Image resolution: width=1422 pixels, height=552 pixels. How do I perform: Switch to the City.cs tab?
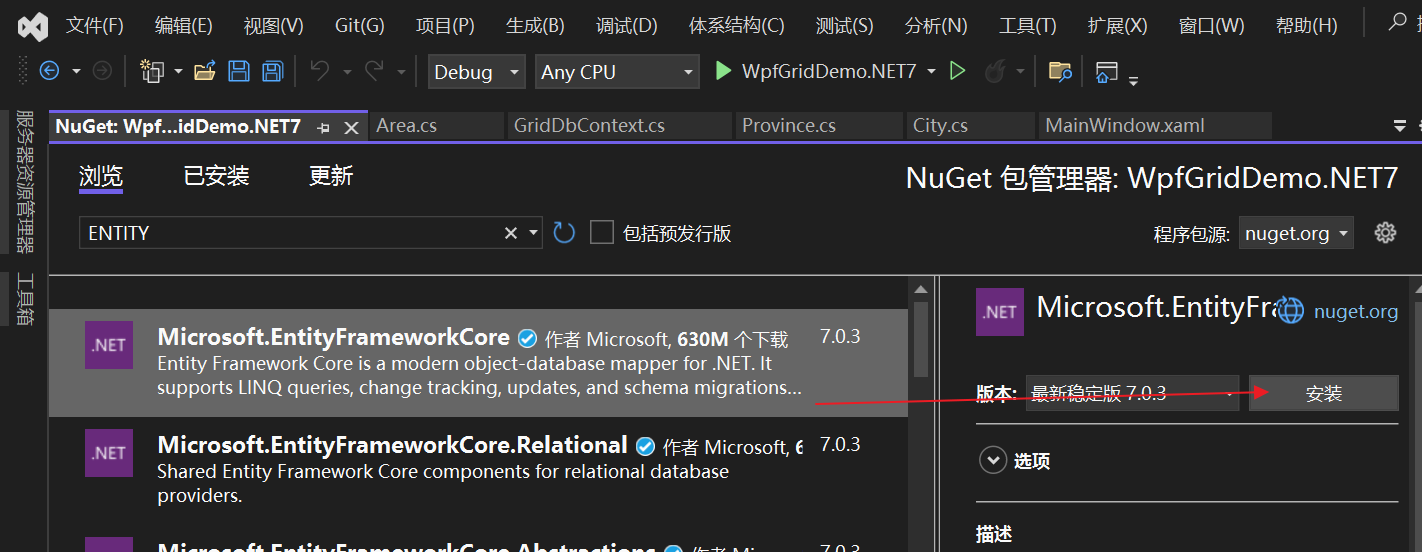970,126
